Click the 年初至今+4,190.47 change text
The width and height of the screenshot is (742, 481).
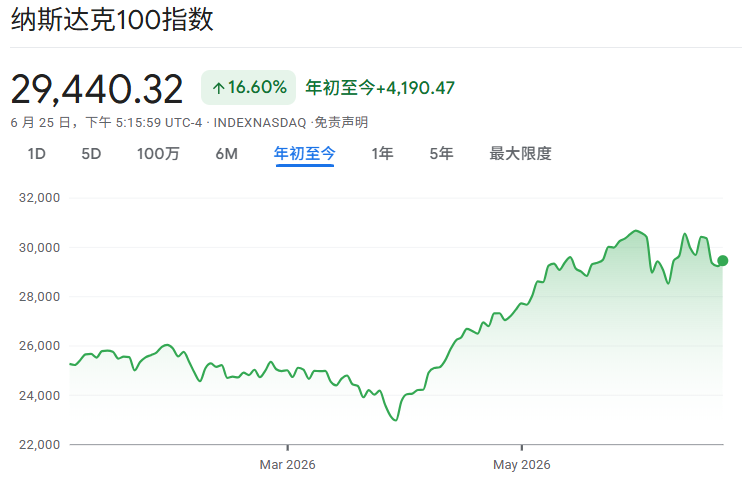tap(380, 88)
